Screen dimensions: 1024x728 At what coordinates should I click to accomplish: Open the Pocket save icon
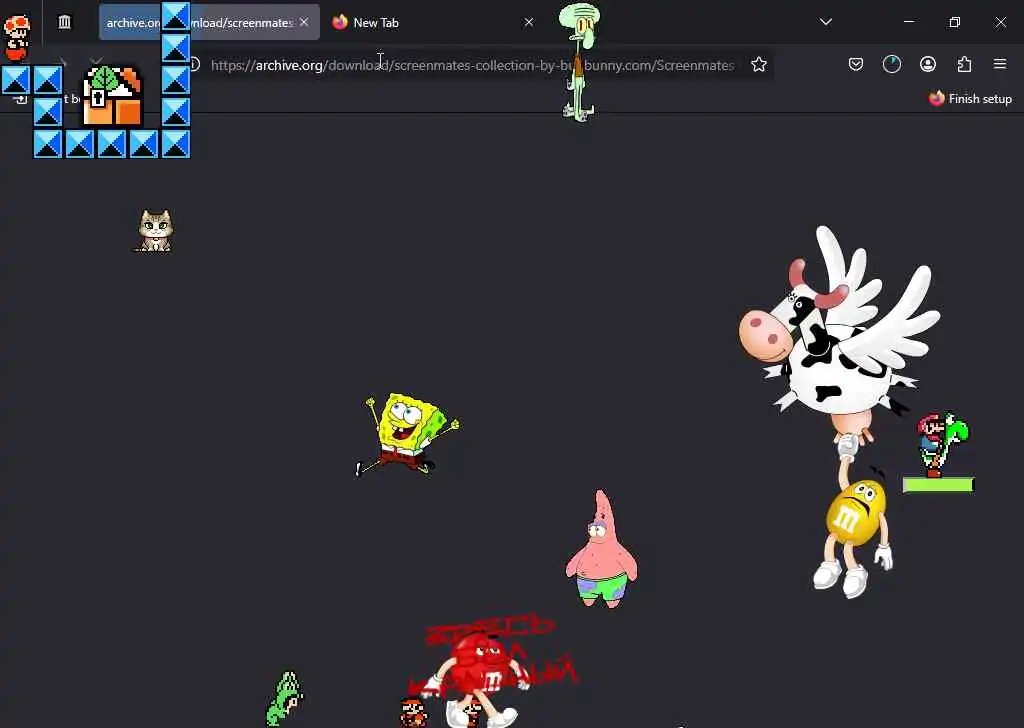(856, 64)
